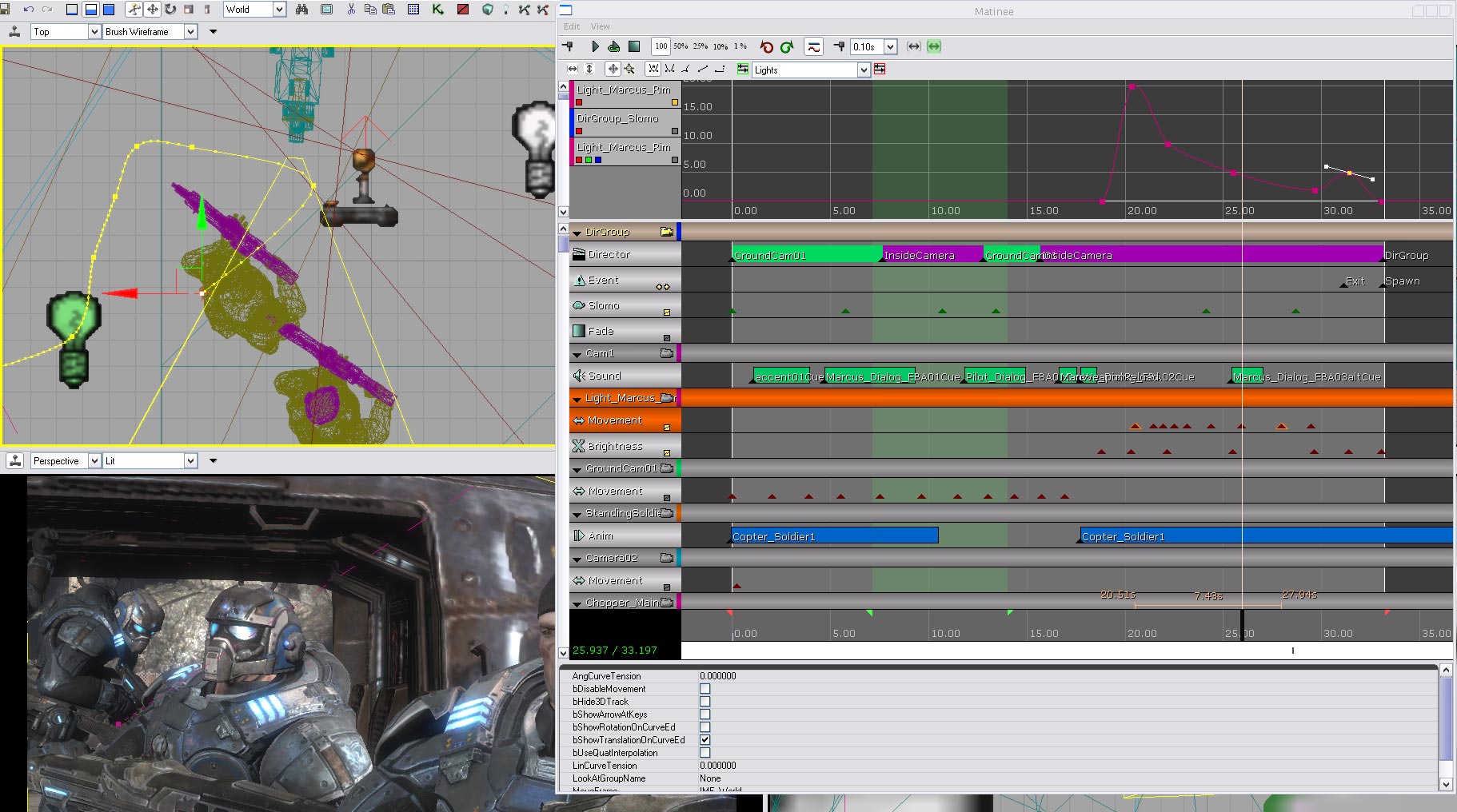Toggle the curve editor button

coord(813,47)
